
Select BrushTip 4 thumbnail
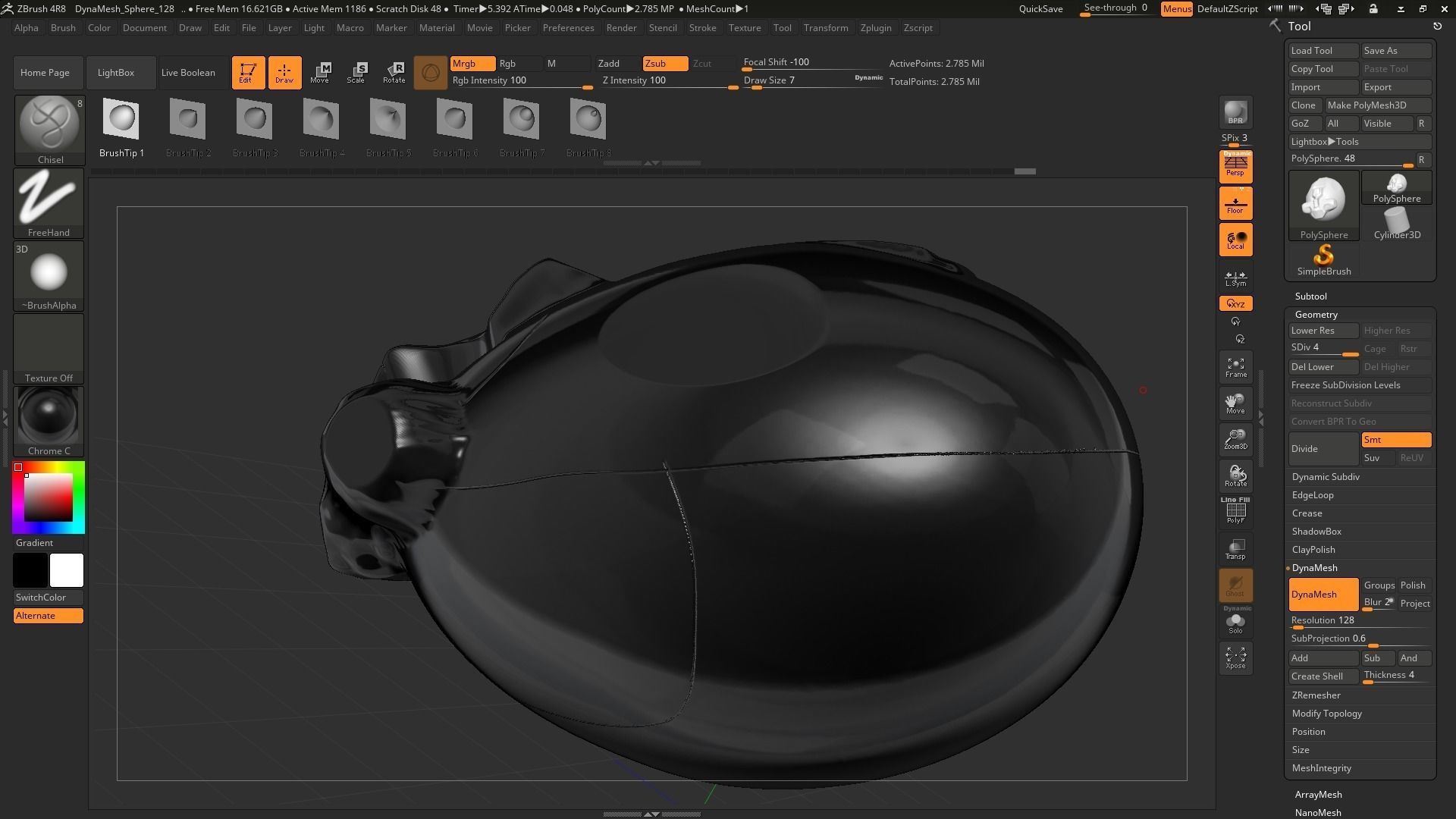[x=322, y=127]
